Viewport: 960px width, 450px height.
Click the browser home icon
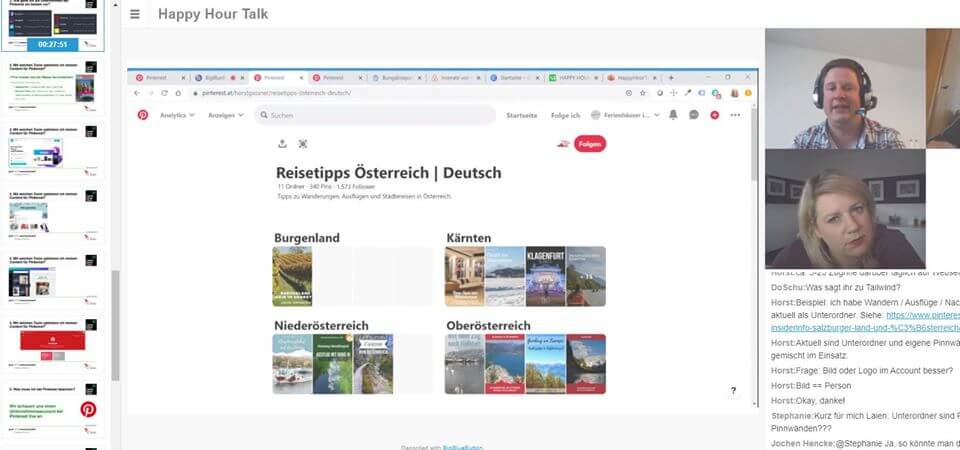point(178,93)
